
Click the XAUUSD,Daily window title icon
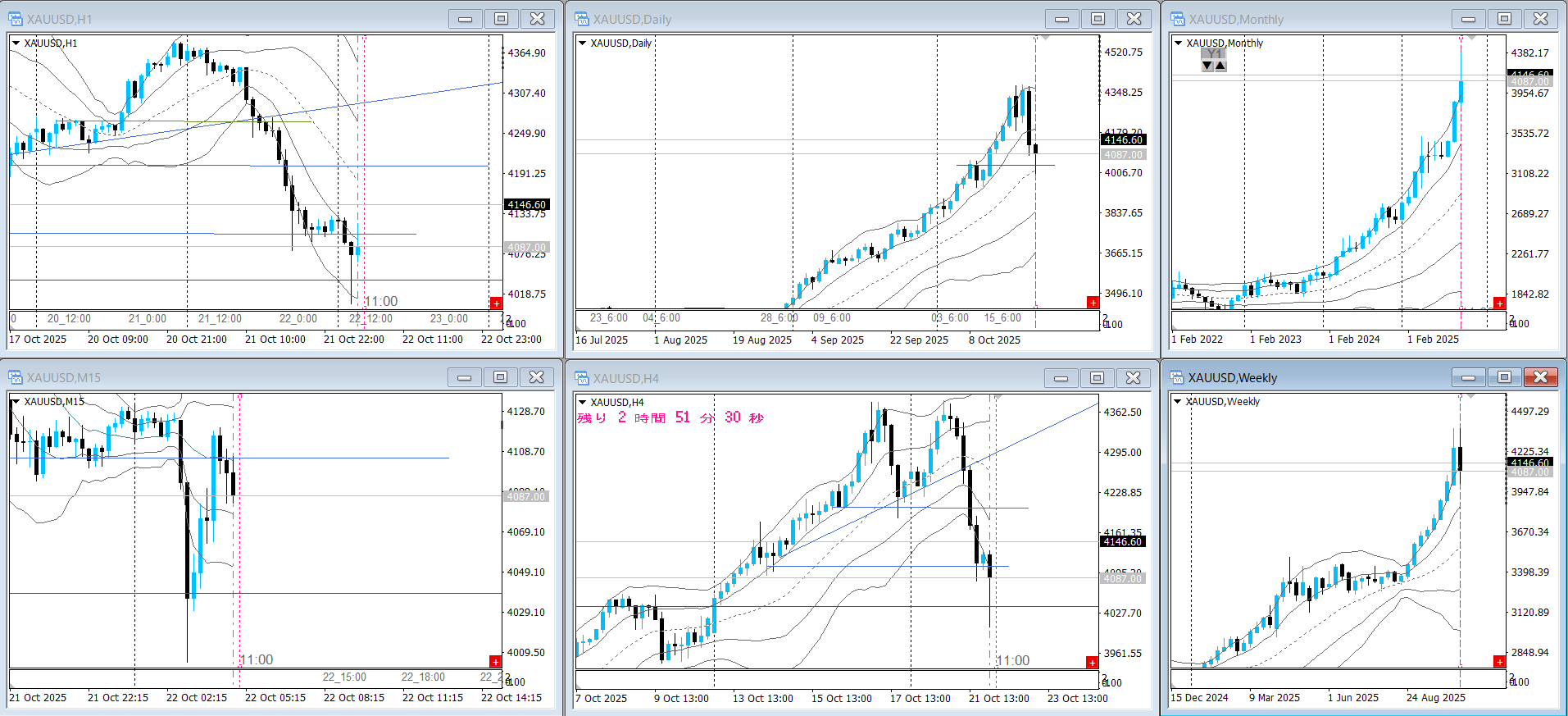click(582, 19)
